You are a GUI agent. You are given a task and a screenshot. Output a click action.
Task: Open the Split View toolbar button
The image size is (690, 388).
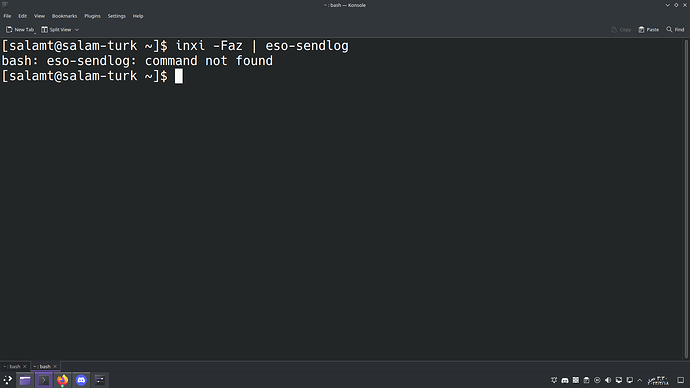(56, 29)
